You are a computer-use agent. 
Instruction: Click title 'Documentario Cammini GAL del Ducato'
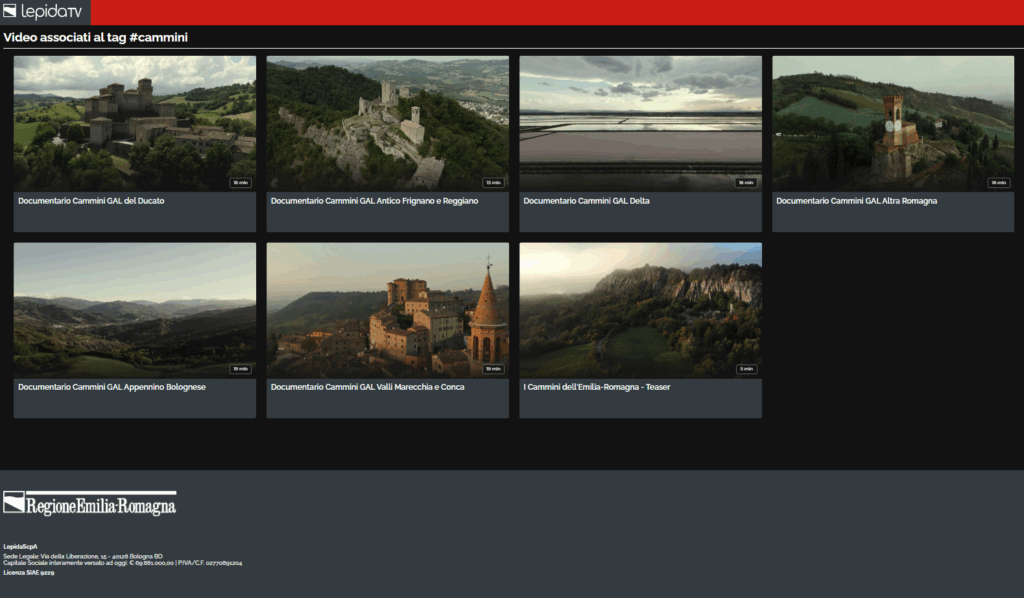click(x=91, y=201)
